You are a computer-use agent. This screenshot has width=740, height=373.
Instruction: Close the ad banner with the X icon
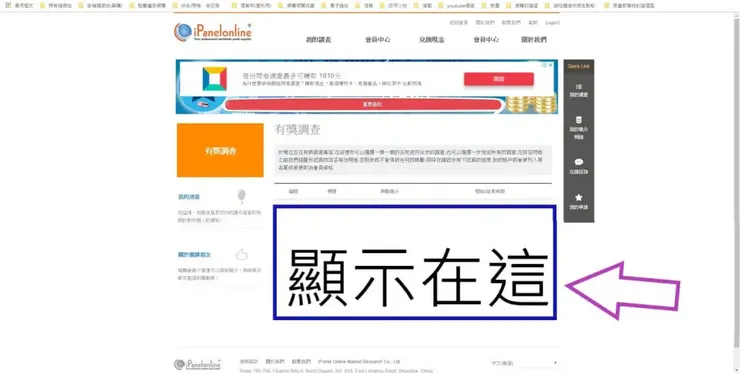[x=551, y=65]
